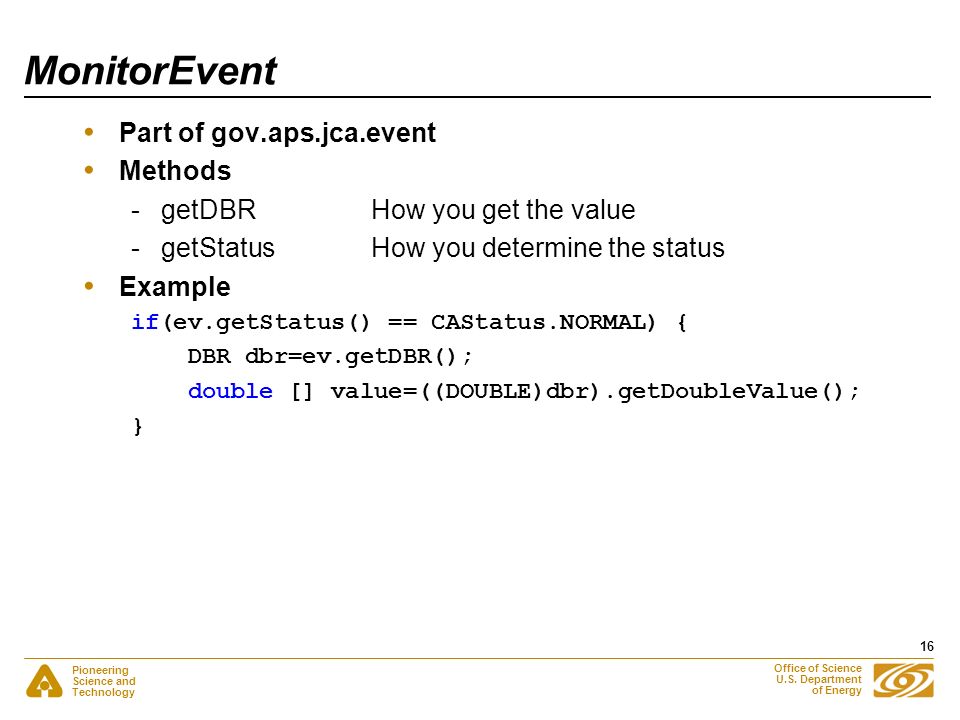Click the Argonne triangle logo icon
Image resolution: width=960 pixels, height=720 pixels.
(44, 681)
